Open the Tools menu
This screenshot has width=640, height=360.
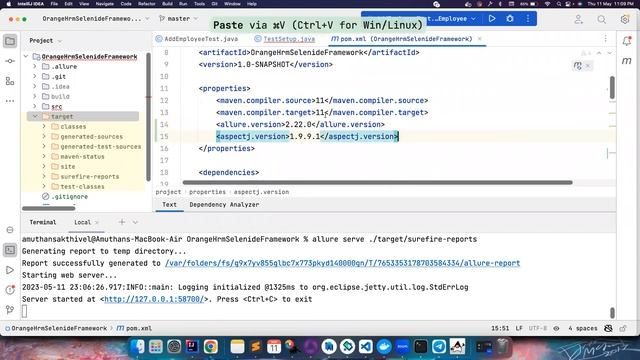click(199, 4)
